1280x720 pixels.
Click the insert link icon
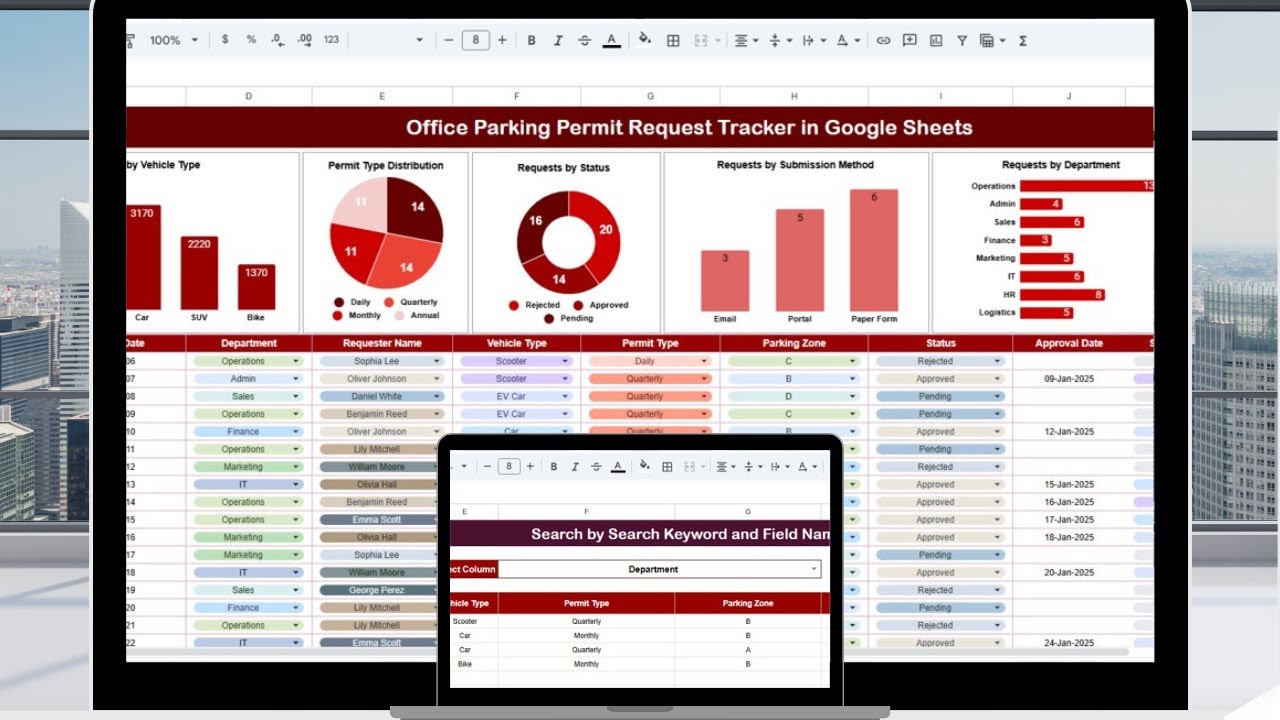pos(883,40)
